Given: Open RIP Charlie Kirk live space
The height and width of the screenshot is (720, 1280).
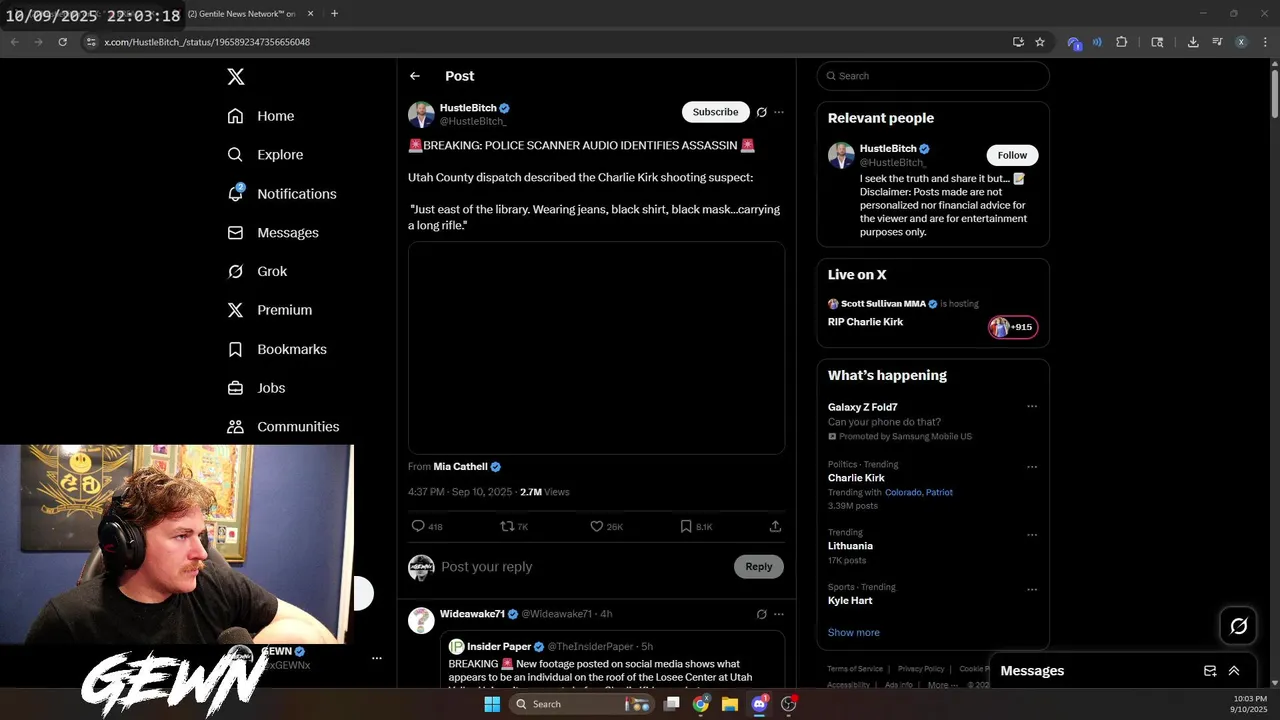Looking at the screenshot, I should pos(865,322).
